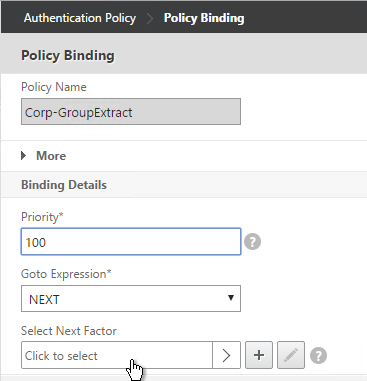
Task: Click the 'Click to select' next factor box
Action: tap(117, 355)
